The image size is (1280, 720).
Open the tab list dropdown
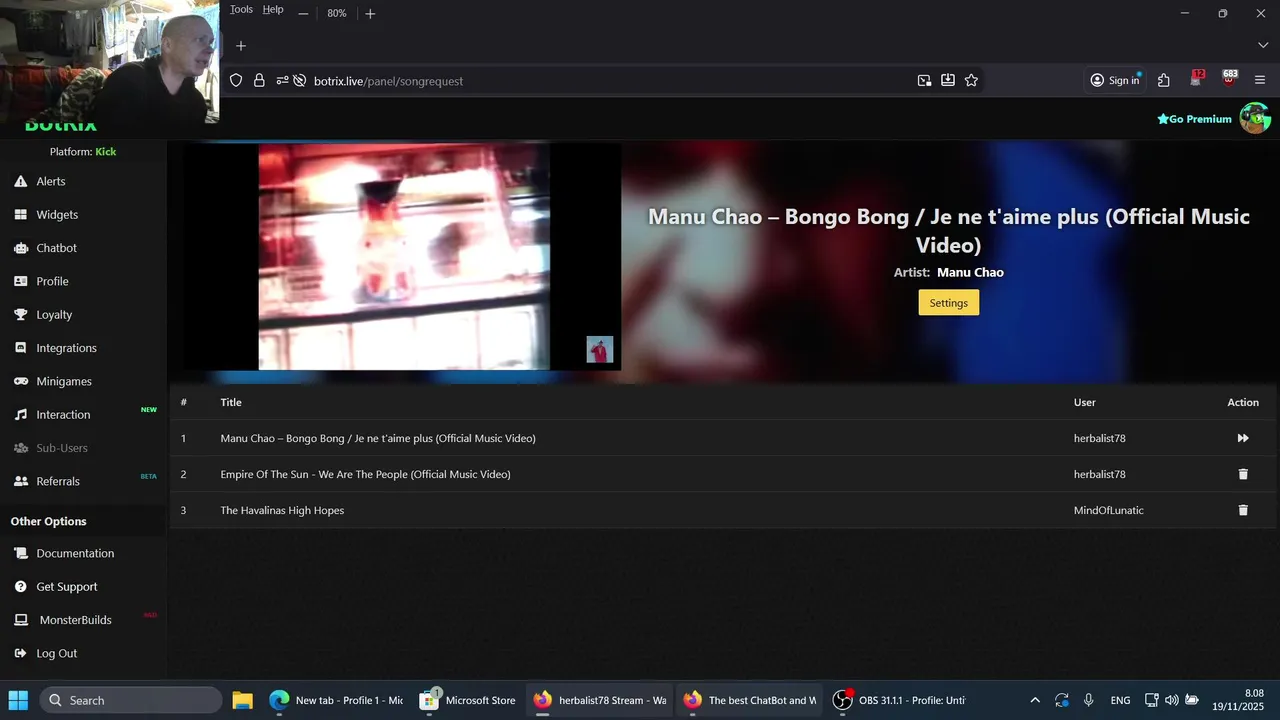click(x=1262, y=46)
